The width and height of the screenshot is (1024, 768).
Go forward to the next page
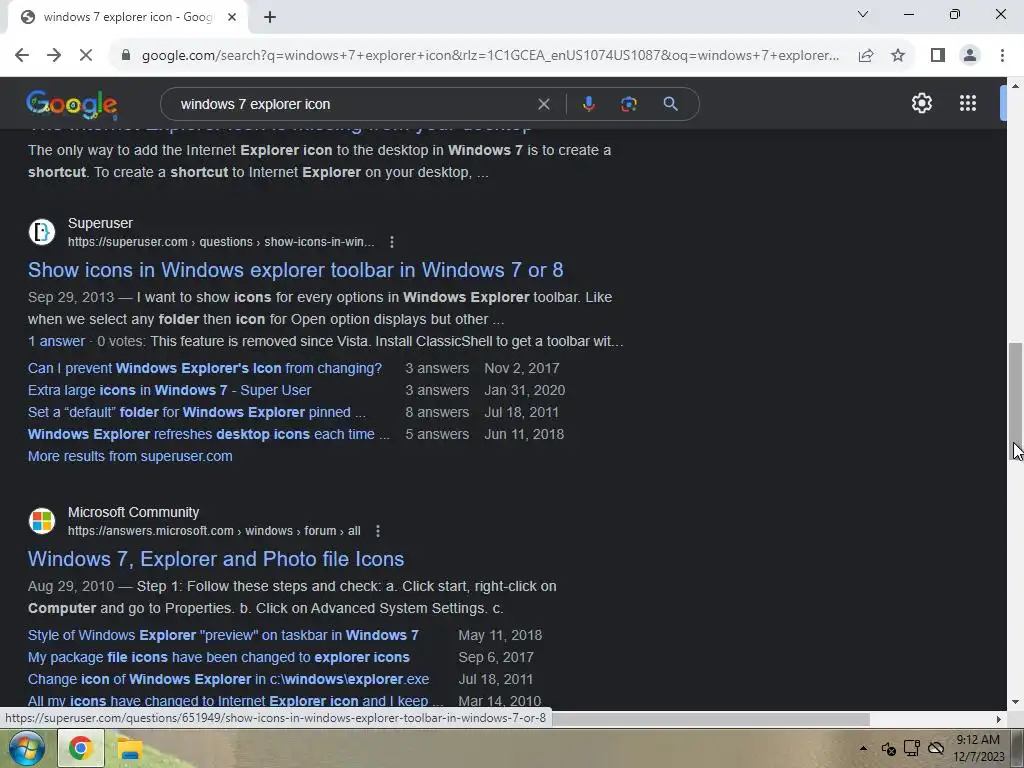click(54, 56)
